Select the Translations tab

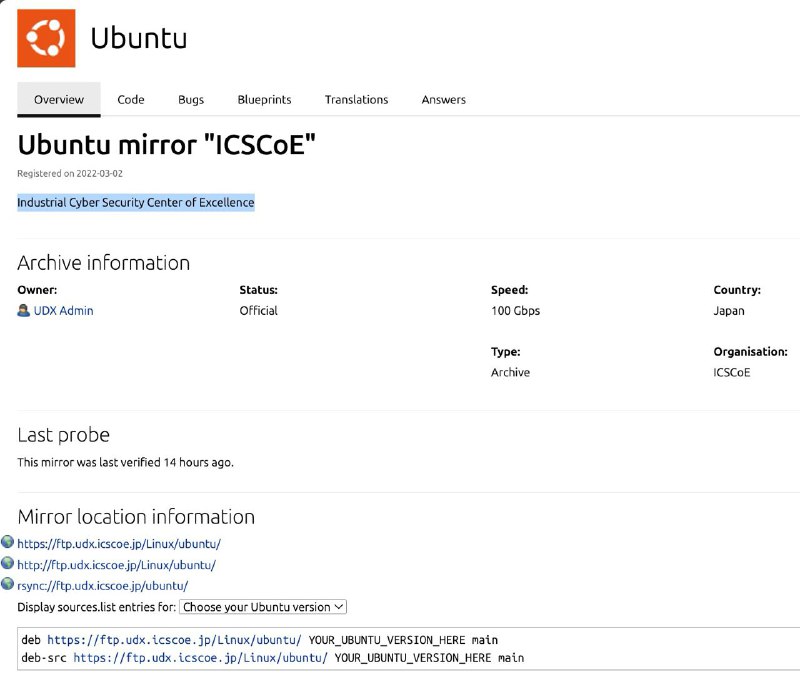(x=357, y=99)
